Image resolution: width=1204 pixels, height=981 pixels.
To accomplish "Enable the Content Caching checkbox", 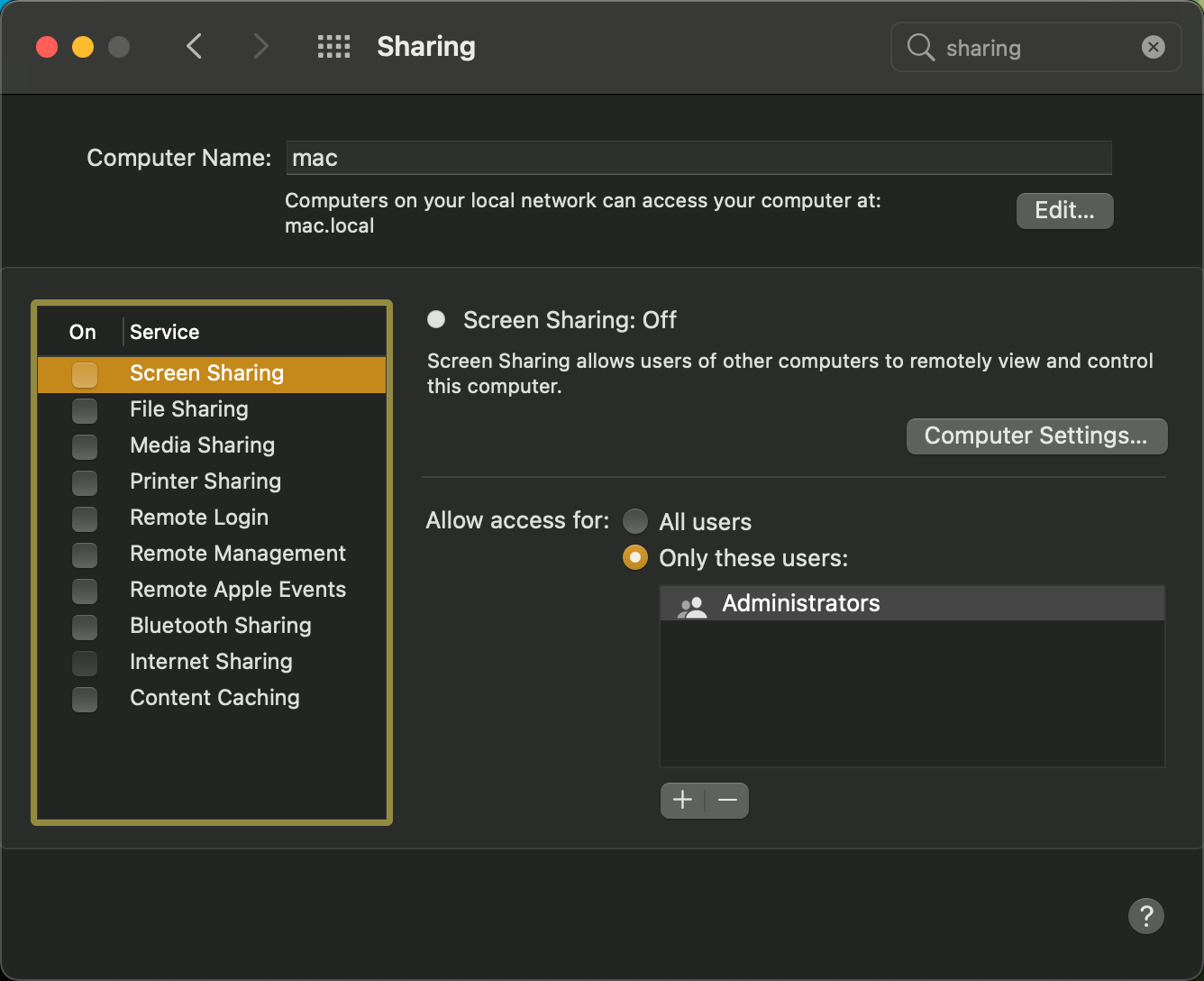I will tap(85, 699).
